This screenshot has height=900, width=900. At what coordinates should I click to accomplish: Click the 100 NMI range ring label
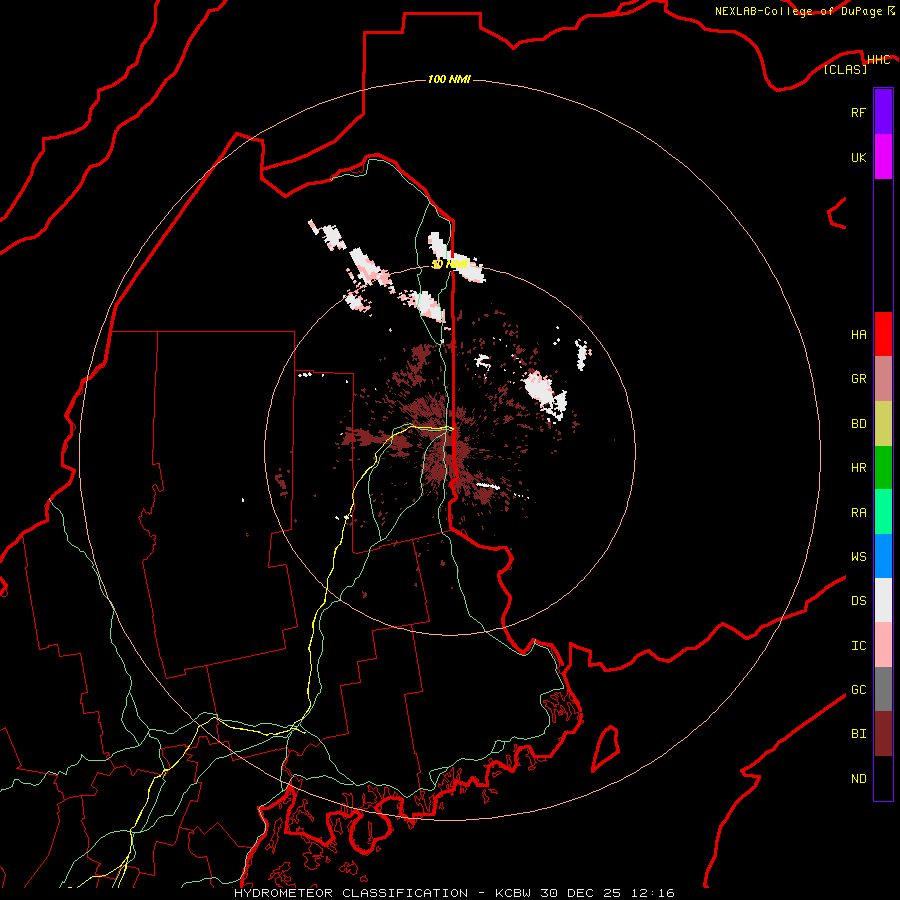pos(449,79)
